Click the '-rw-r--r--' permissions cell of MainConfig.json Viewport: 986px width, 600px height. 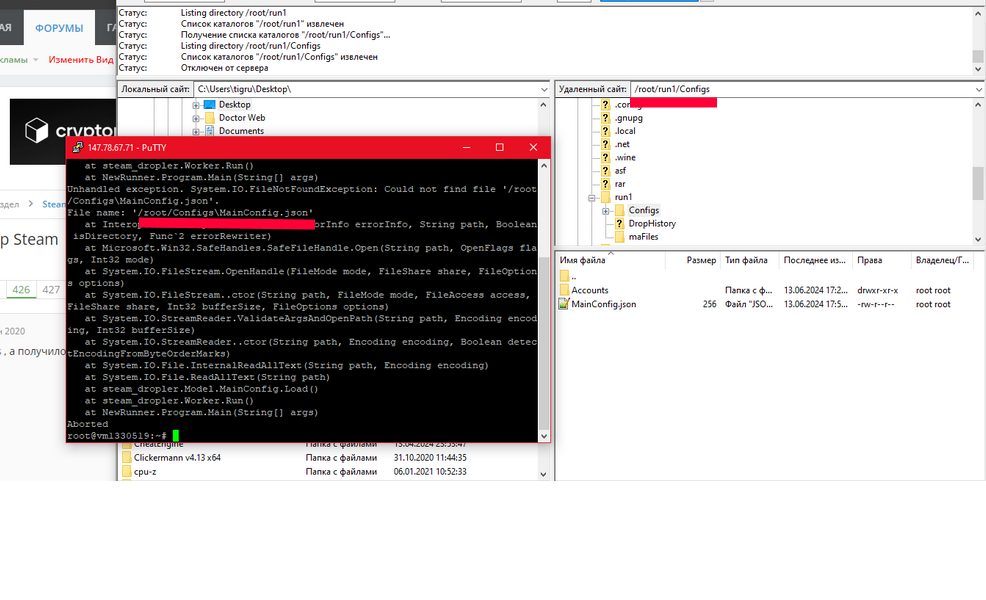[875, 304]
